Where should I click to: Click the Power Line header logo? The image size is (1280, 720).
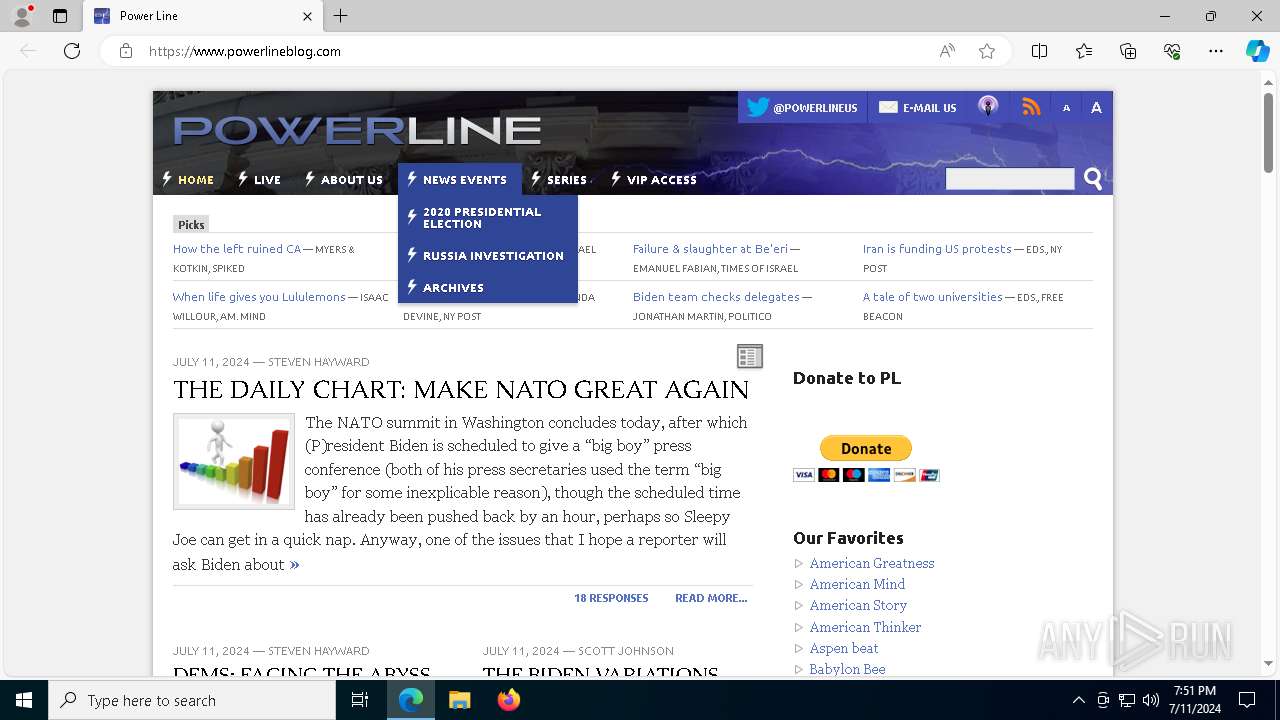[x=357, y=130]
